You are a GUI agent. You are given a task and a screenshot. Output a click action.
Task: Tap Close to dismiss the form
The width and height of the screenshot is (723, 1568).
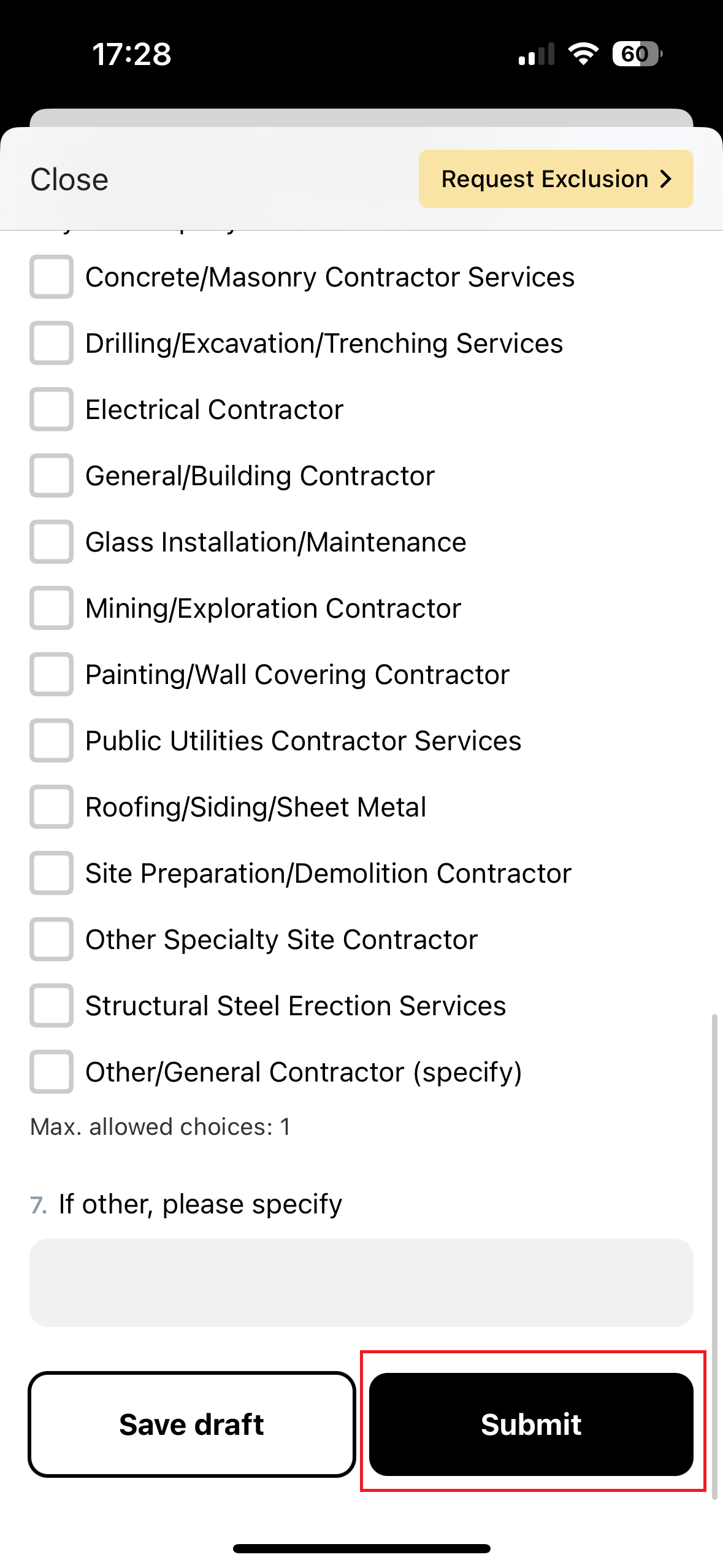pos(69,180)
